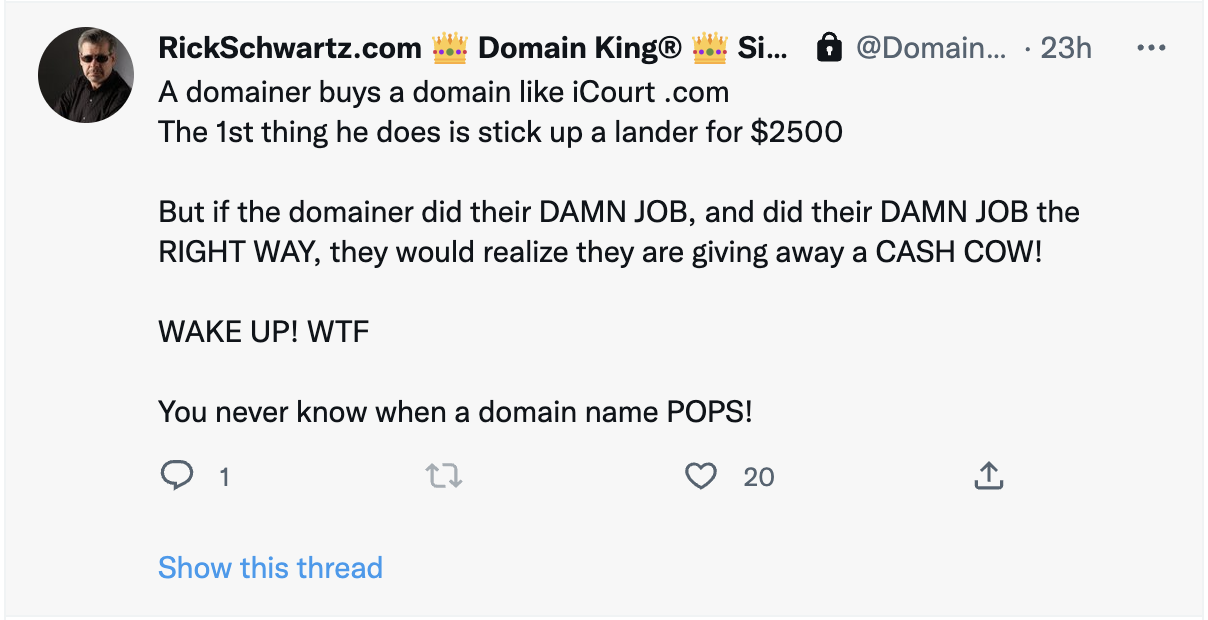Open the tweet via the 23h timestamp
Image resolution: width=1208 pixels, height=620 pixels.
click(1066, 48)
